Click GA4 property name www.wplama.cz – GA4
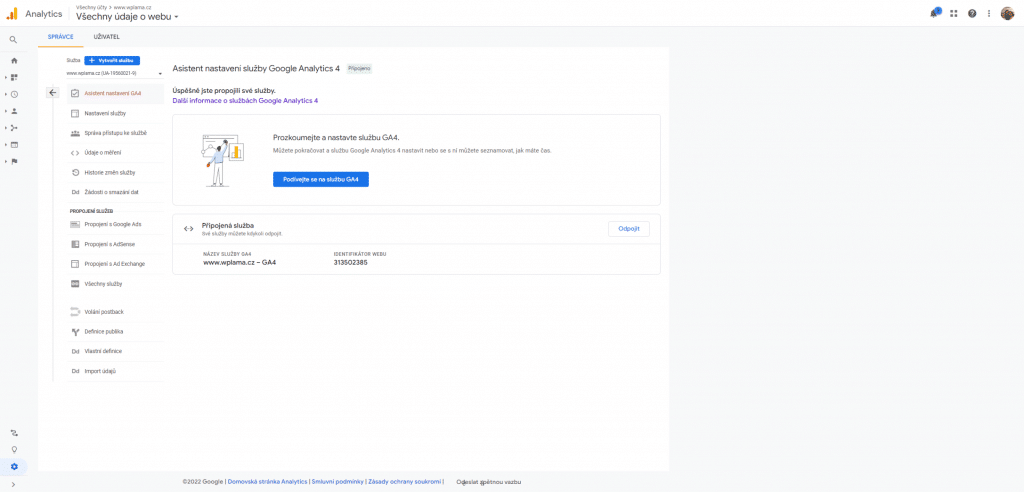1024x492 pixels. [240, 263]
